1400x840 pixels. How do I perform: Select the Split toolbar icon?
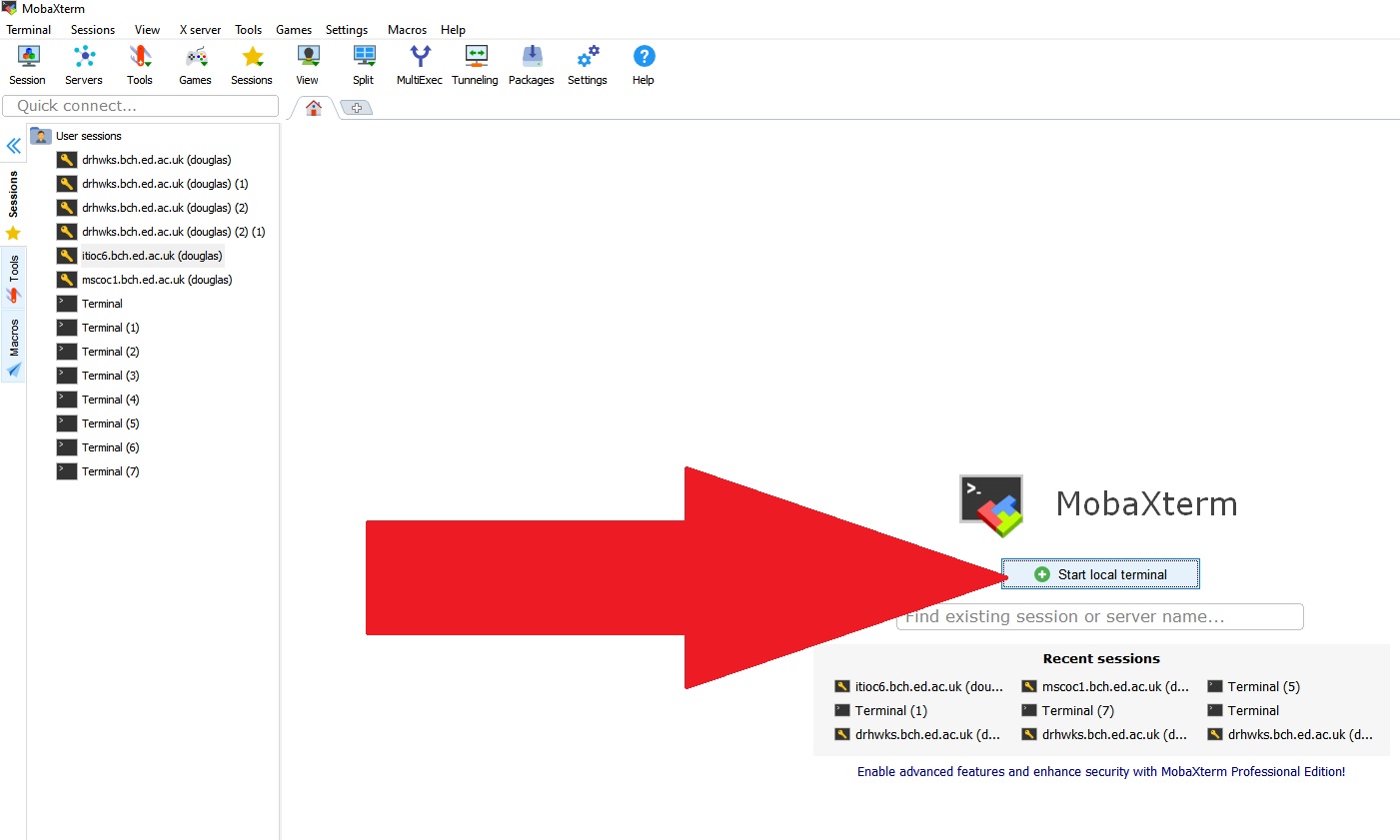pos(364,65)
